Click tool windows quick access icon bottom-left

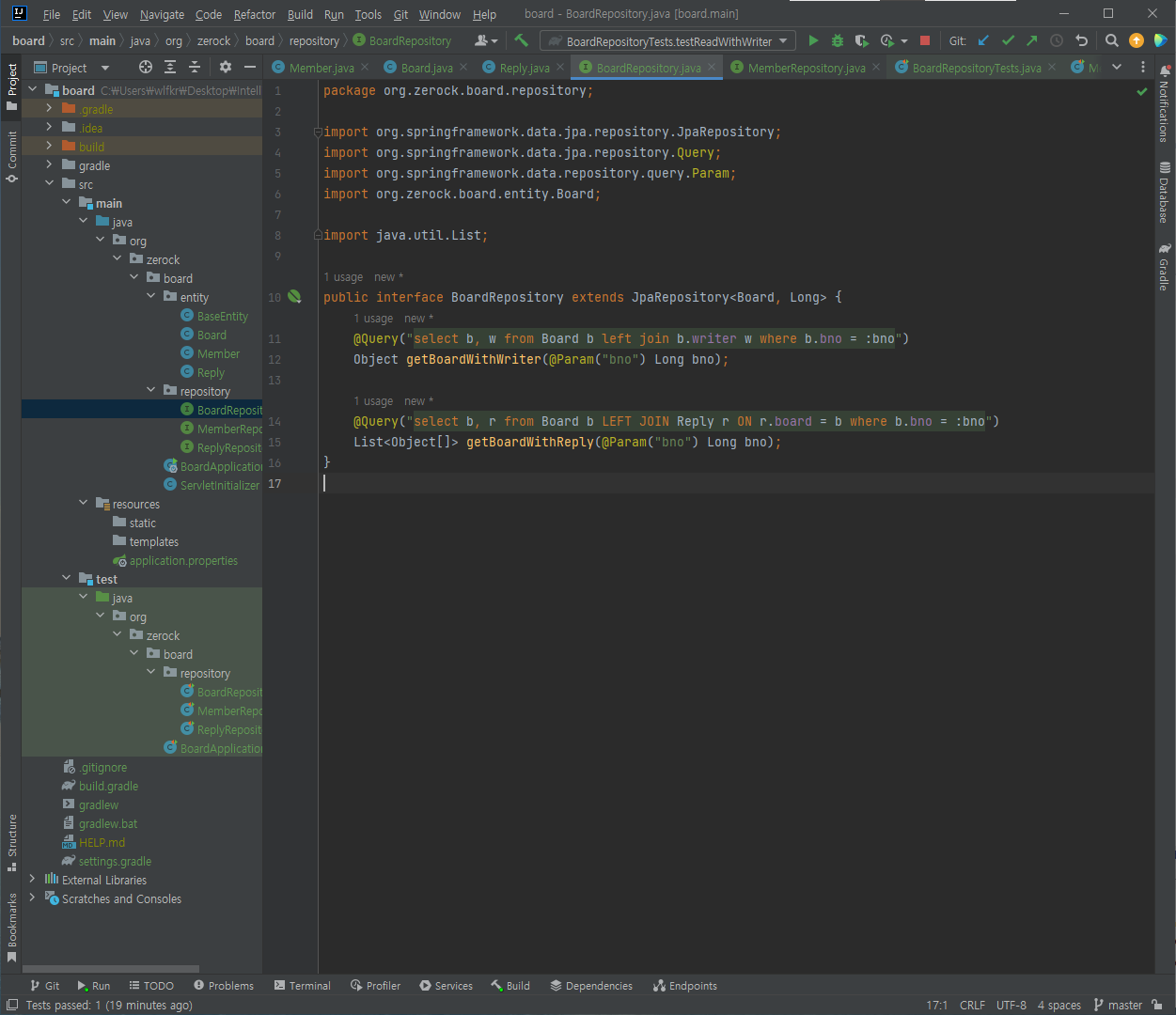11,1005
